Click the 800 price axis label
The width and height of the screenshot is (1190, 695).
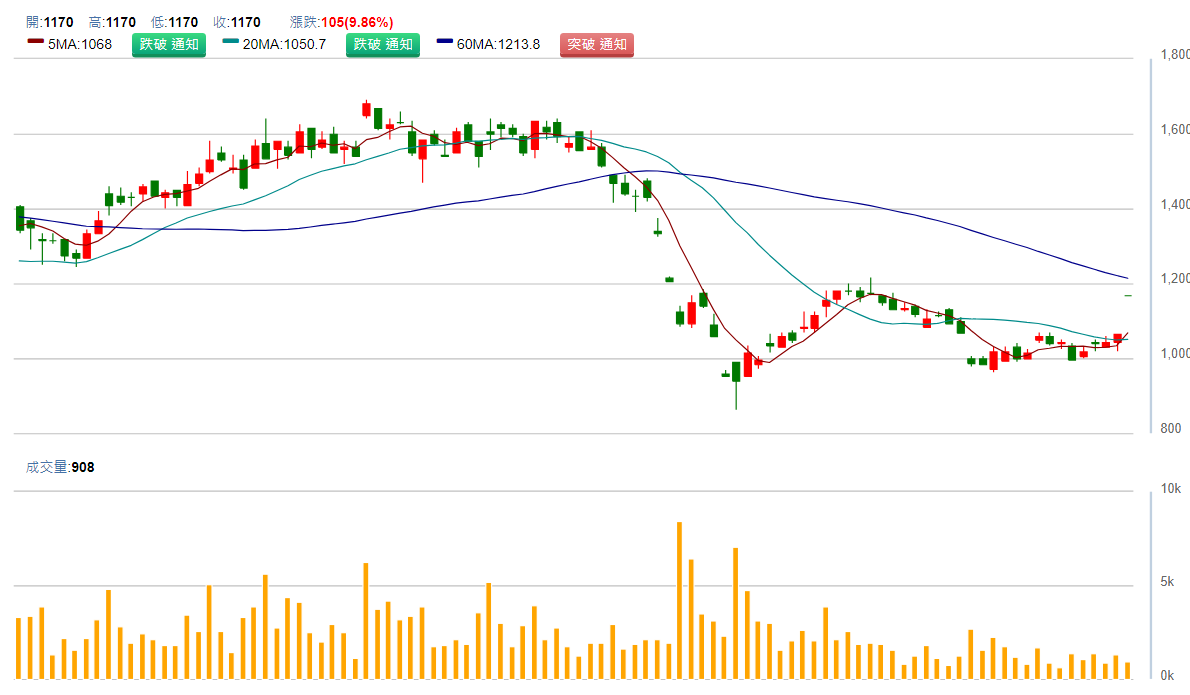(1171, 429)
